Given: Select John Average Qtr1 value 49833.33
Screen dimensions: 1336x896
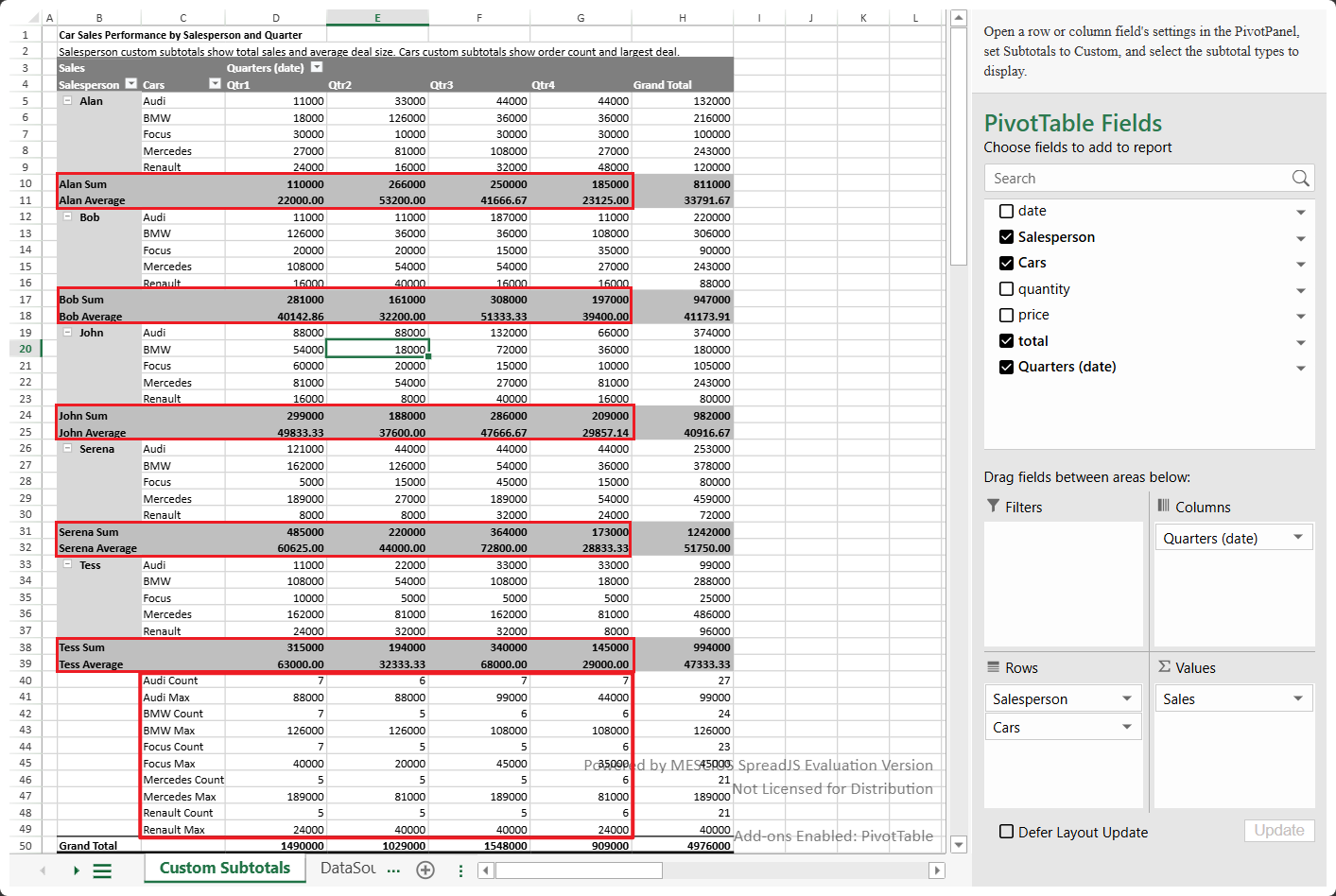Looking at the screenshot, I should pyautogui.click(x=276, y=433).
